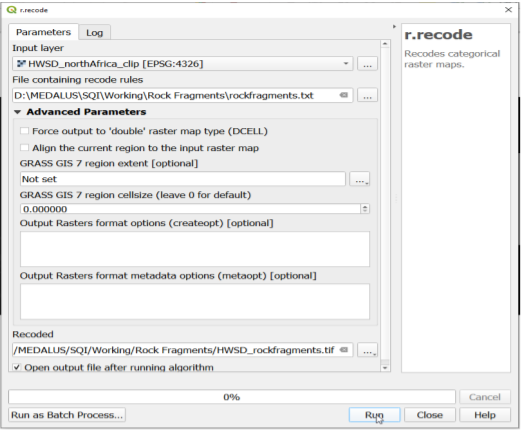Click the createopt format options text box
Viewport: 521px width, 430px height.
[x=195, y=249]
